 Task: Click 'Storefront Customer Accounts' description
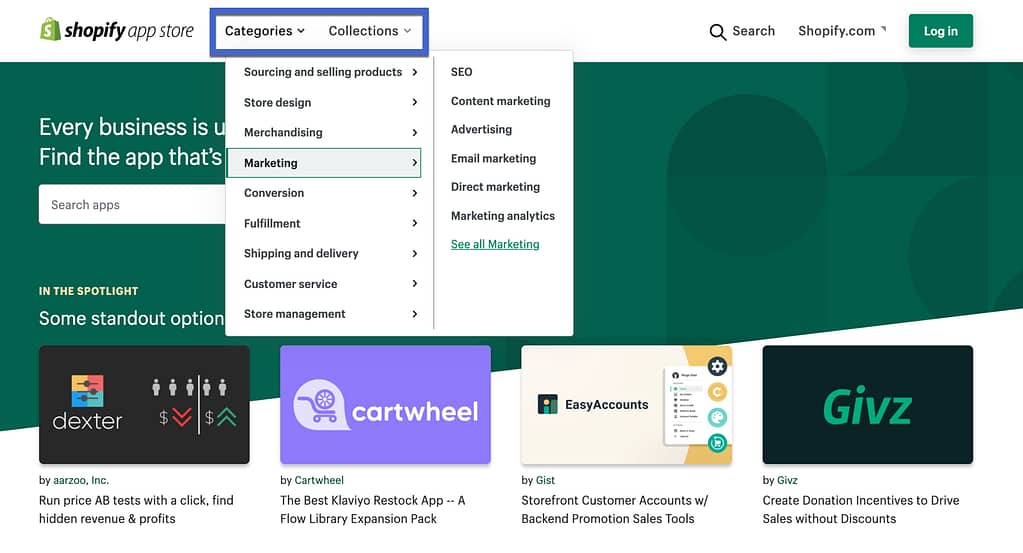coord(615,509)
